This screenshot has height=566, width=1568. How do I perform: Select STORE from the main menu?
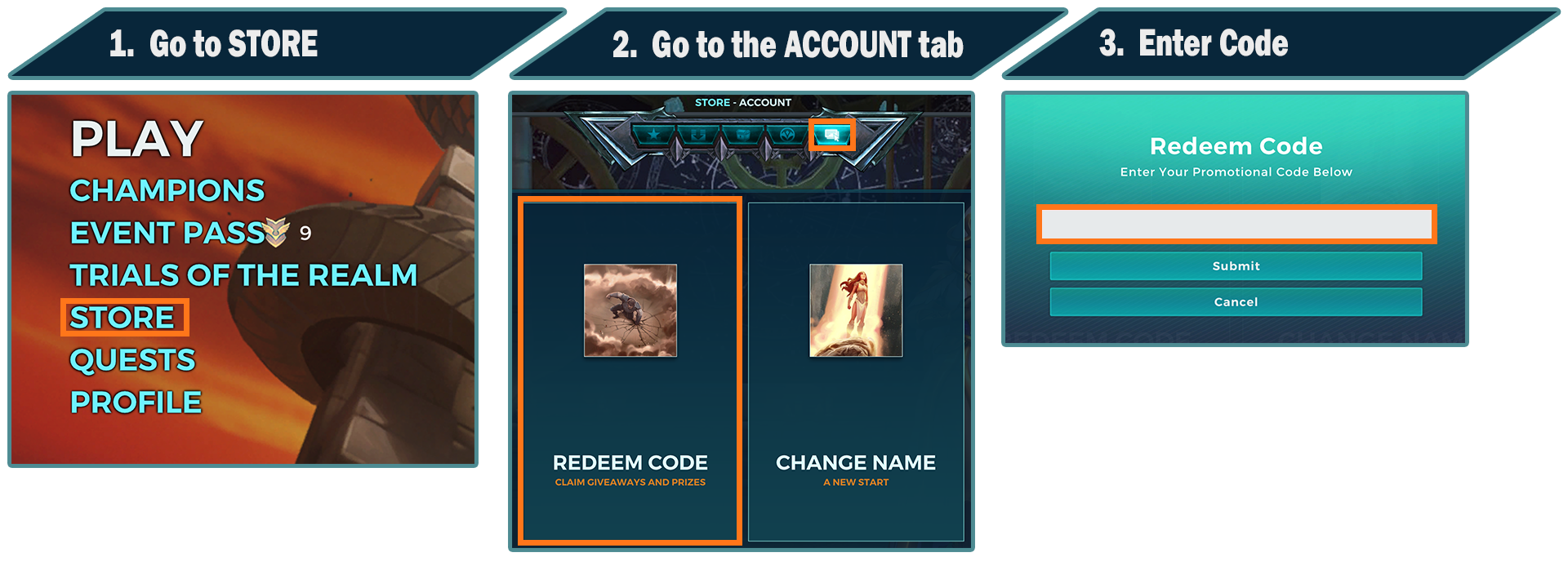pos(122,317)
